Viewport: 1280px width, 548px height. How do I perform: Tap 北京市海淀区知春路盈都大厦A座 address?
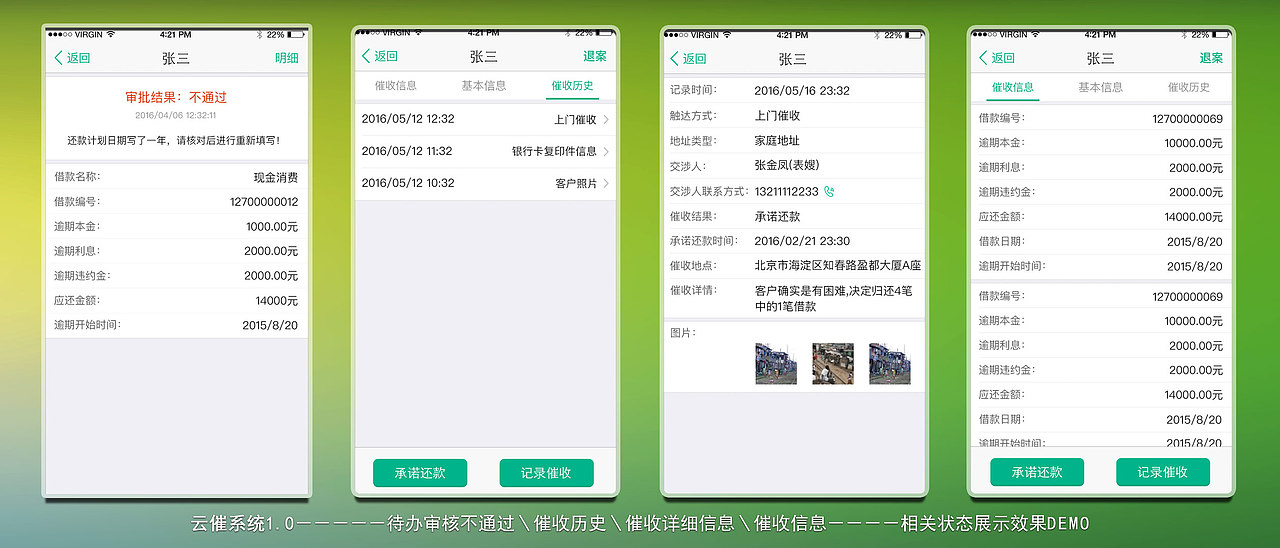(838, 266)
